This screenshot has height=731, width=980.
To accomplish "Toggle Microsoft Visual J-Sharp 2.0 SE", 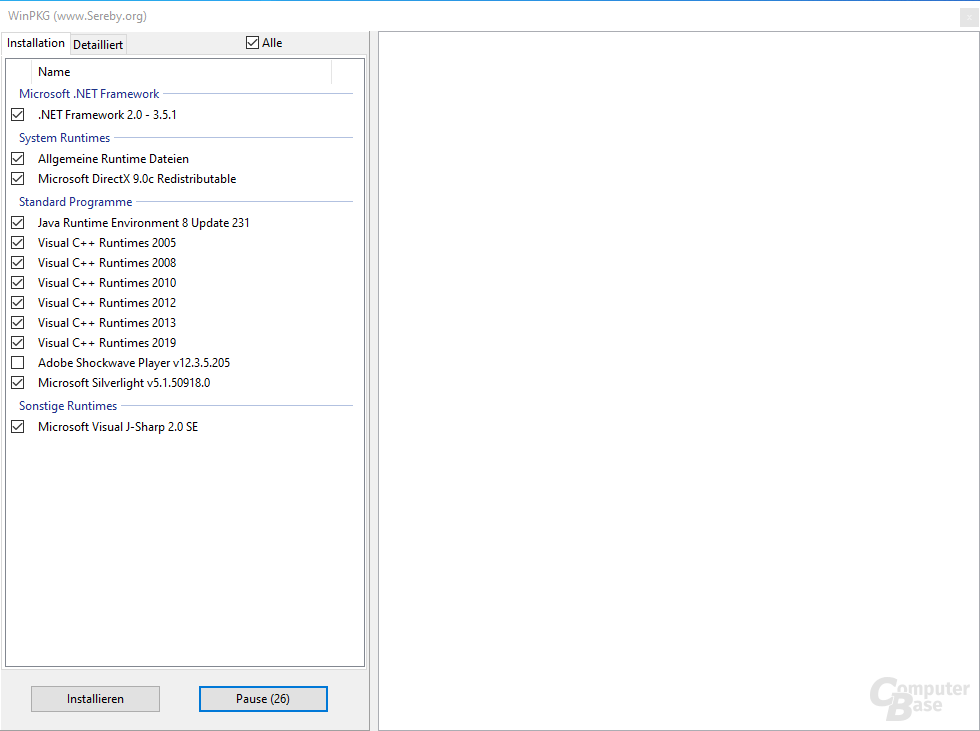I will (17, 426).
